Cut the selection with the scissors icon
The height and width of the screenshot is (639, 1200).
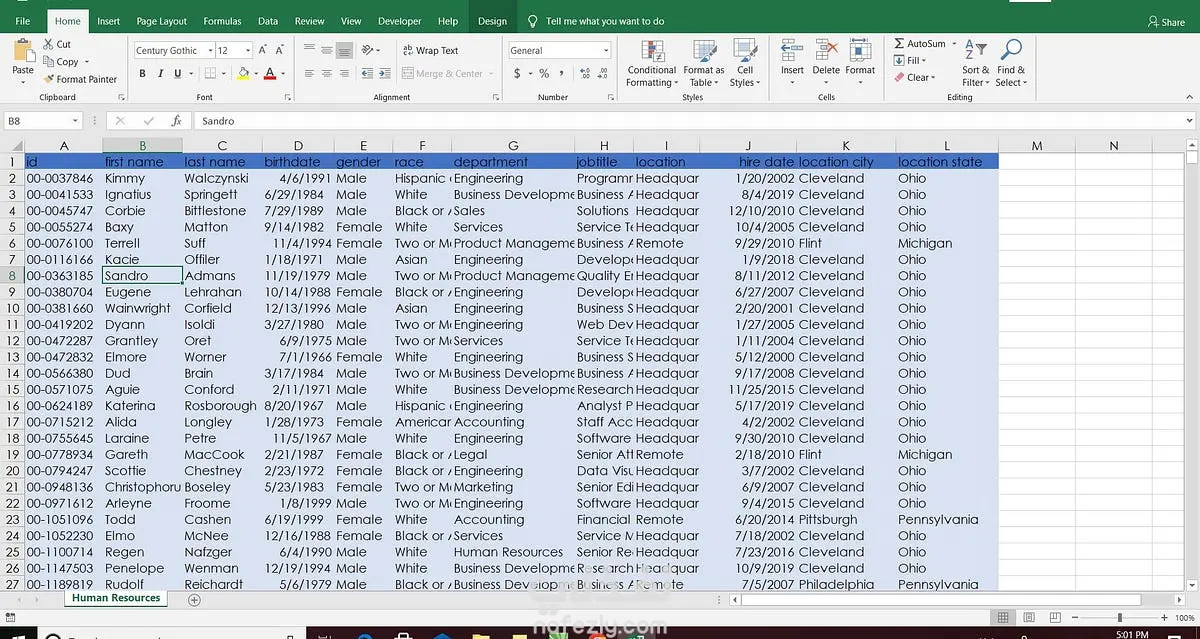(49, 44)
